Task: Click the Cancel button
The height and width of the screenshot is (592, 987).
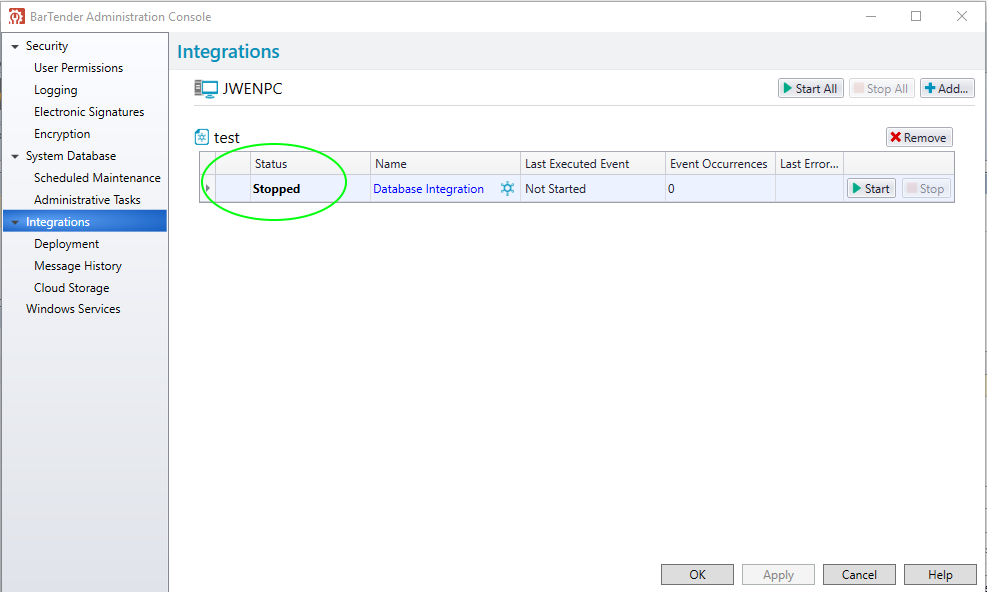Action: (x=859, y=575)
